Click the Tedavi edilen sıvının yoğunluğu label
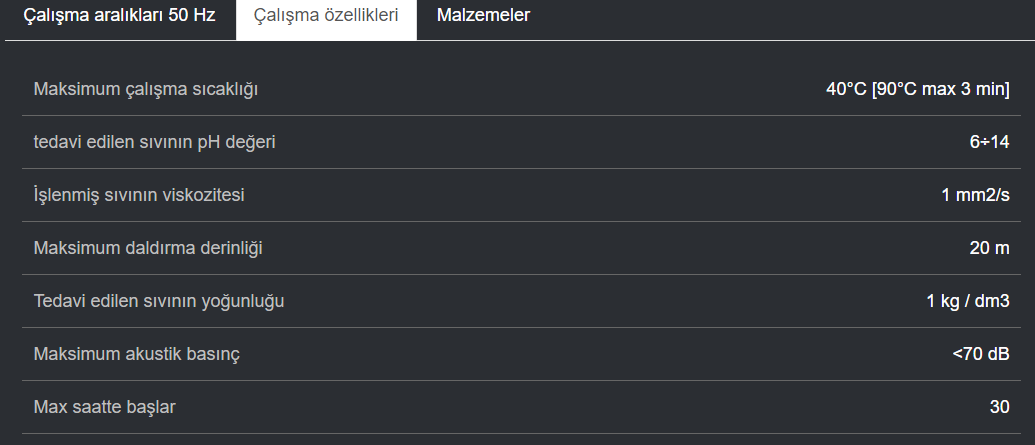 coord(159,300)
